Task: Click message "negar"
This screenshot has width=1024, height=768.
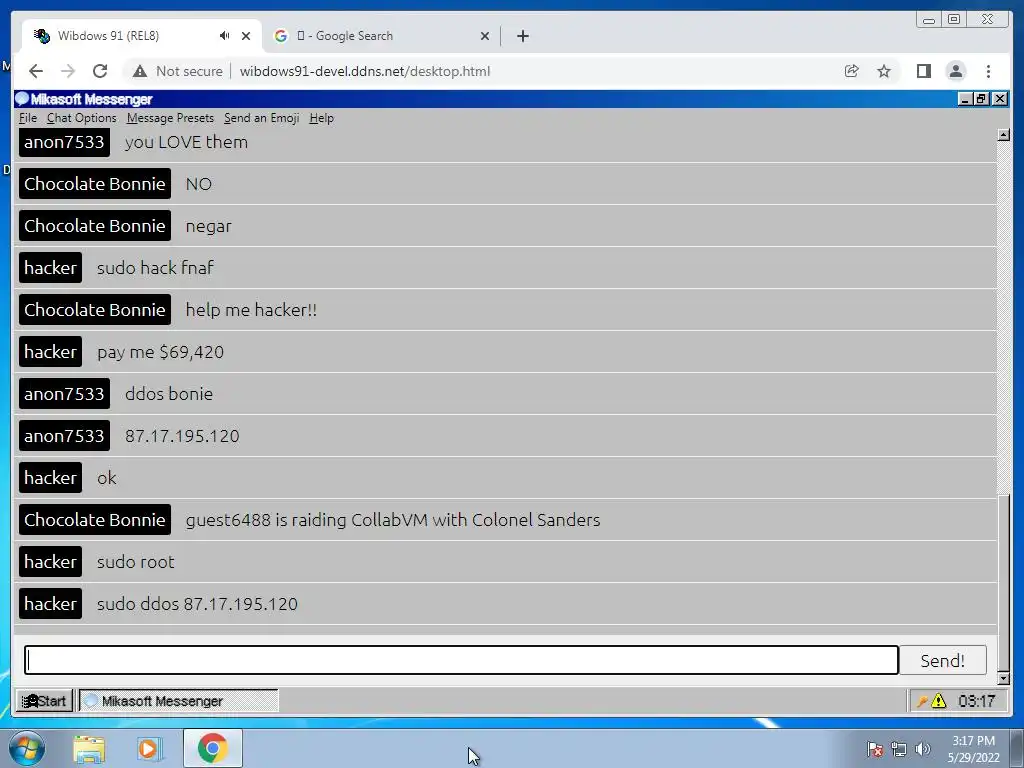Action: (208, 226)
